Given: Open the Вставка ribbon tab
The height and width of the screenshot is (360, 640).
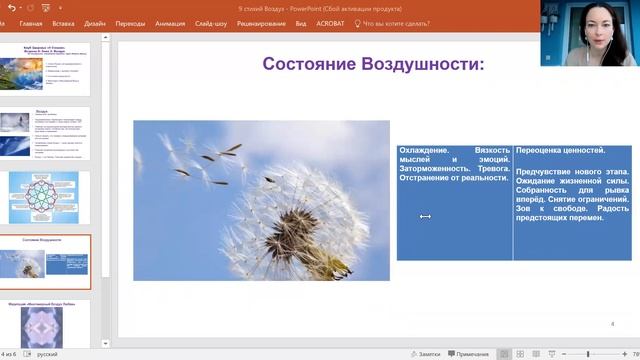Looking at the screenshot, I should (63, 24).
